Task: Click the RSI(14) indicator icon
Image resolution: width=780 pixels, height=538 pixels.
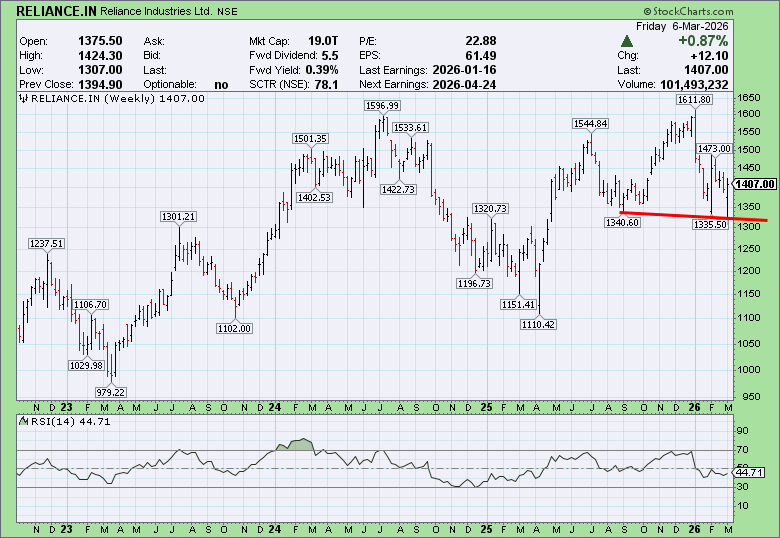Action: (24, 421)
